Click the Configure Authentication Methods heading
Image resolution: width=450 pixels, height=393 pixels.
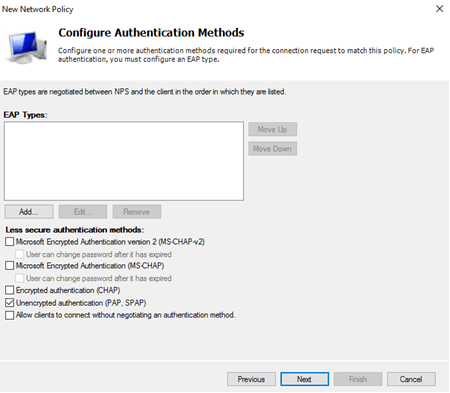point(151,33)
